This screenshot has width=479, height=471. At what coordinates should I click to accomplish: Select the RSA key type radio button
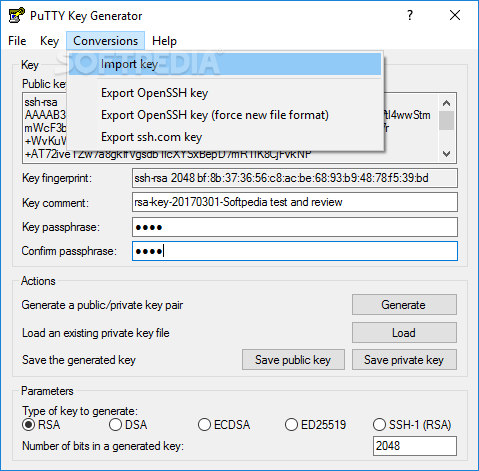coord(29,425)
